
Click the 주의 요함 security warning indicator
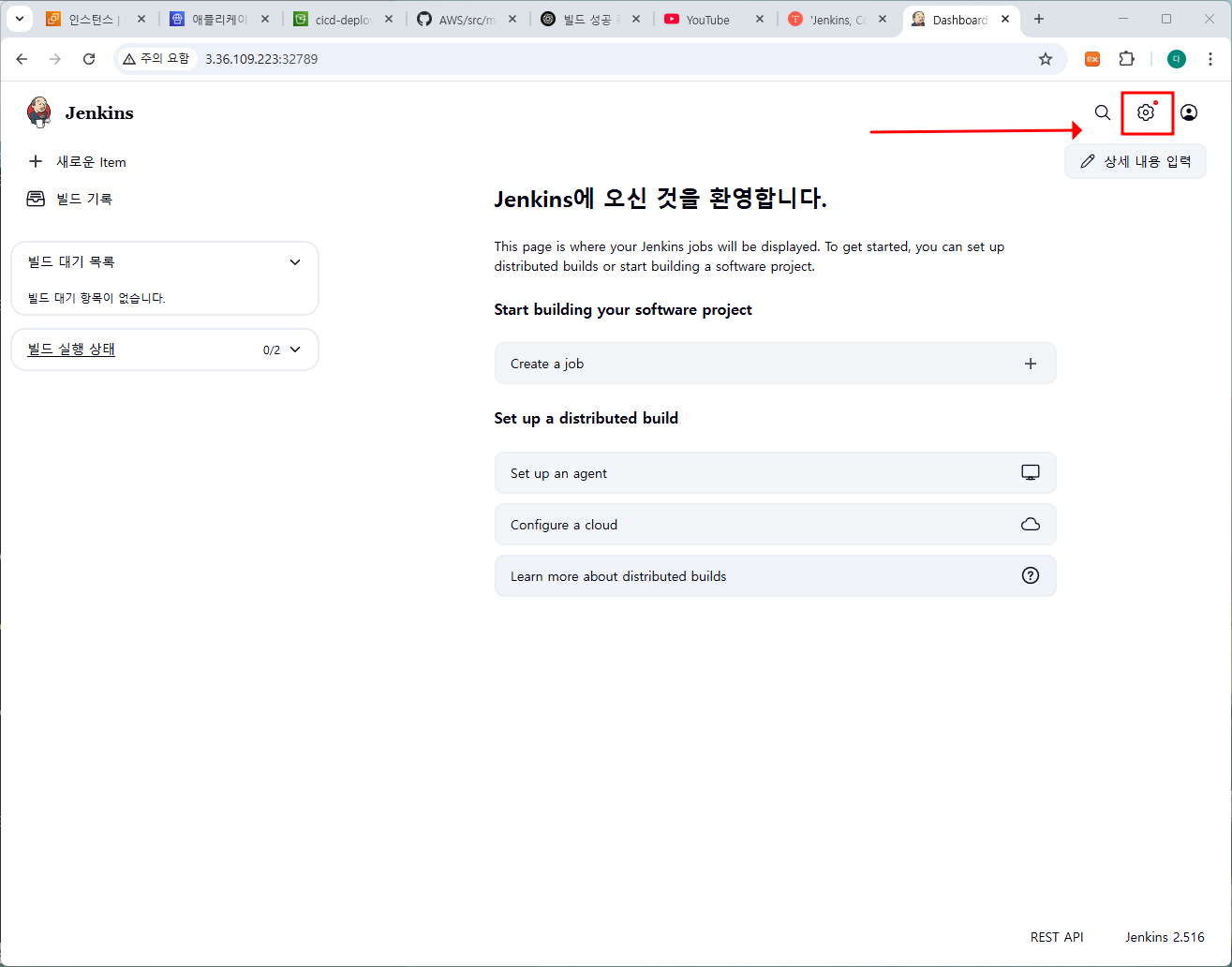(x=156, y=59)
